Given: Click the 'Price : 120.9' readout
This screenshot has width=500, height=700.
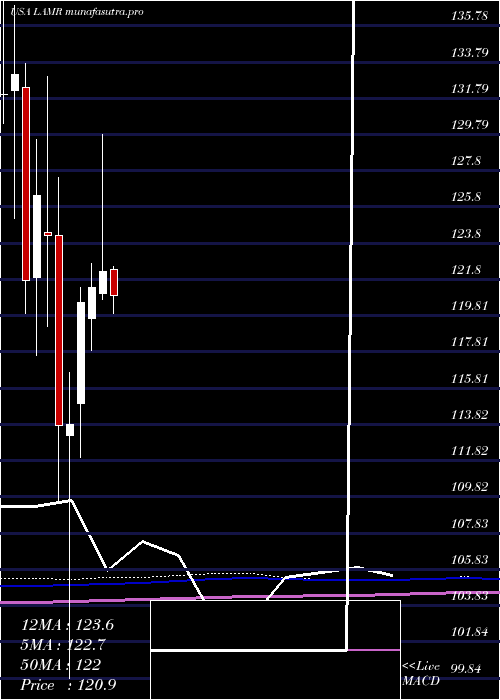Looking at the screenshot, I should tap(68, 685).
